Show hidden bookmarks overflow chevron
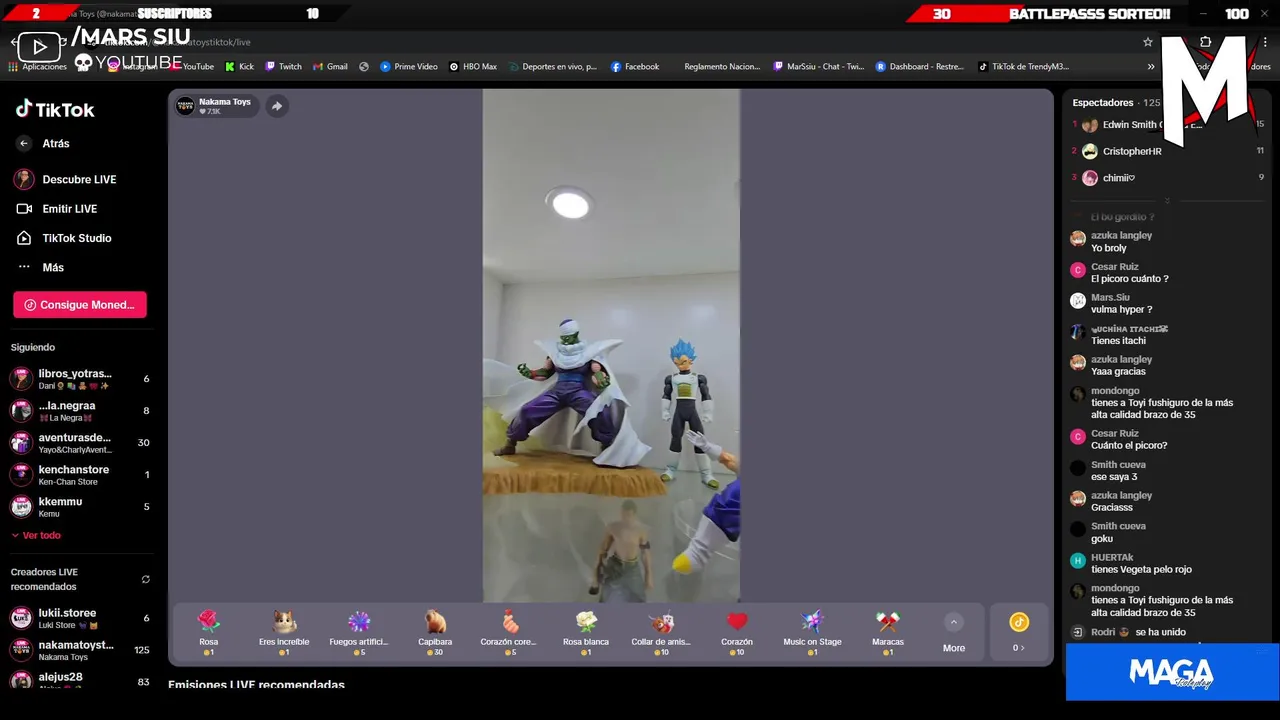Screen dimensions: 1280x720 (x=1151, y=67)
